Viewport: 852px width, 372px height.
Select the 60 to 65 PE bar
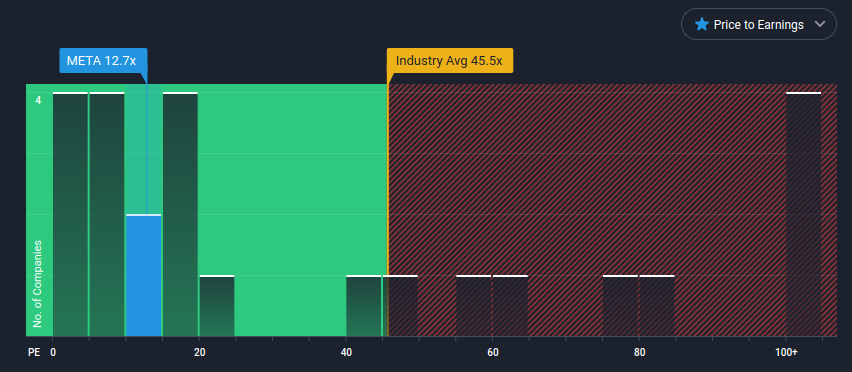click(x=510, y=306)
